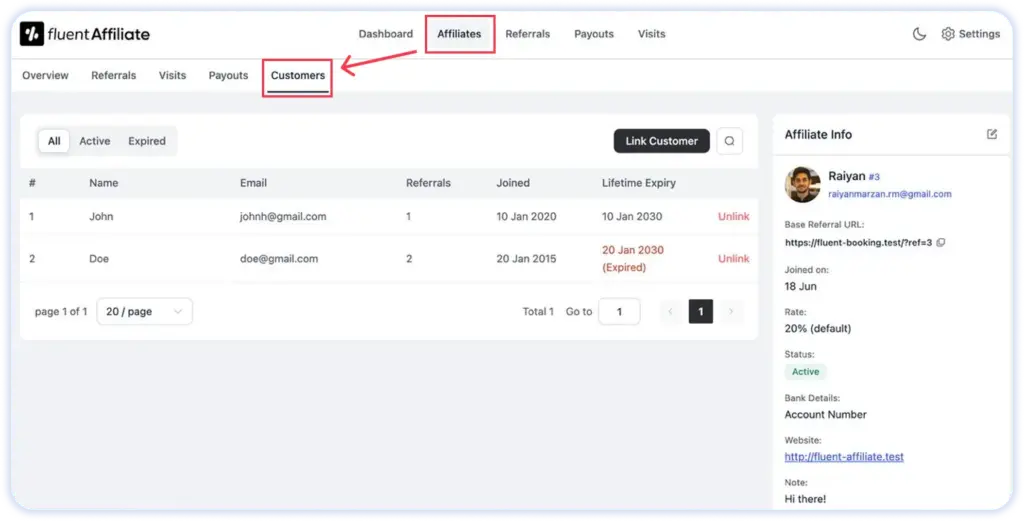Switch to the Referrals sub-tab

pyautogui.click(x=114, y=75)
